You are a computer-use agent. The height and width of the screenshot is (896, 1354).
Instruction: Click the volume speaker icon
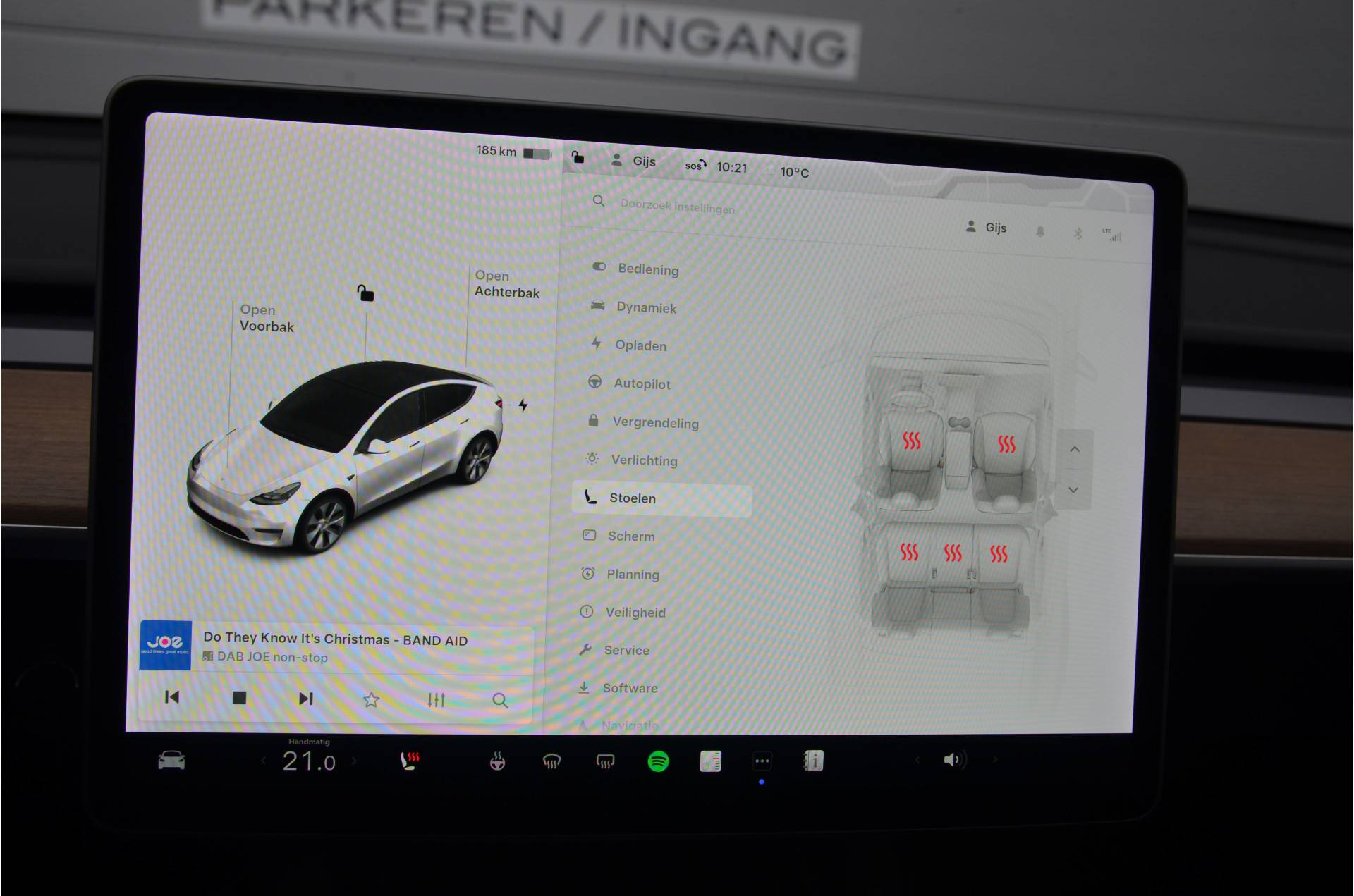click(x=953, y=759)
